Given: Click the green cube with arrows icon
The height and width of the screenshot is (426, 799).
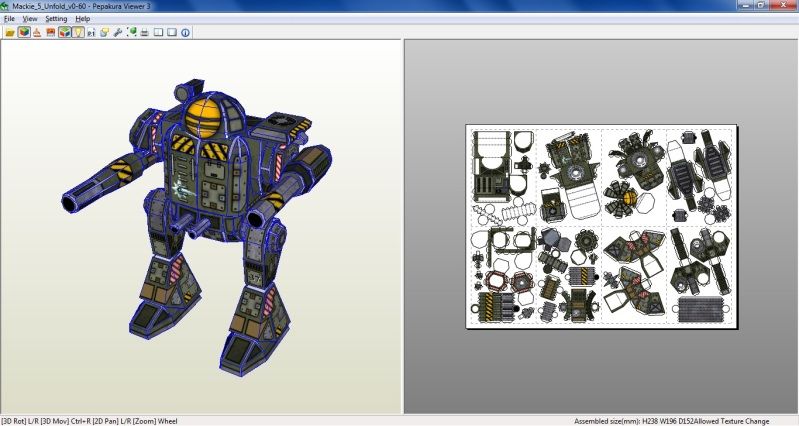Looking at the screenshot, I should pos(132,33).
